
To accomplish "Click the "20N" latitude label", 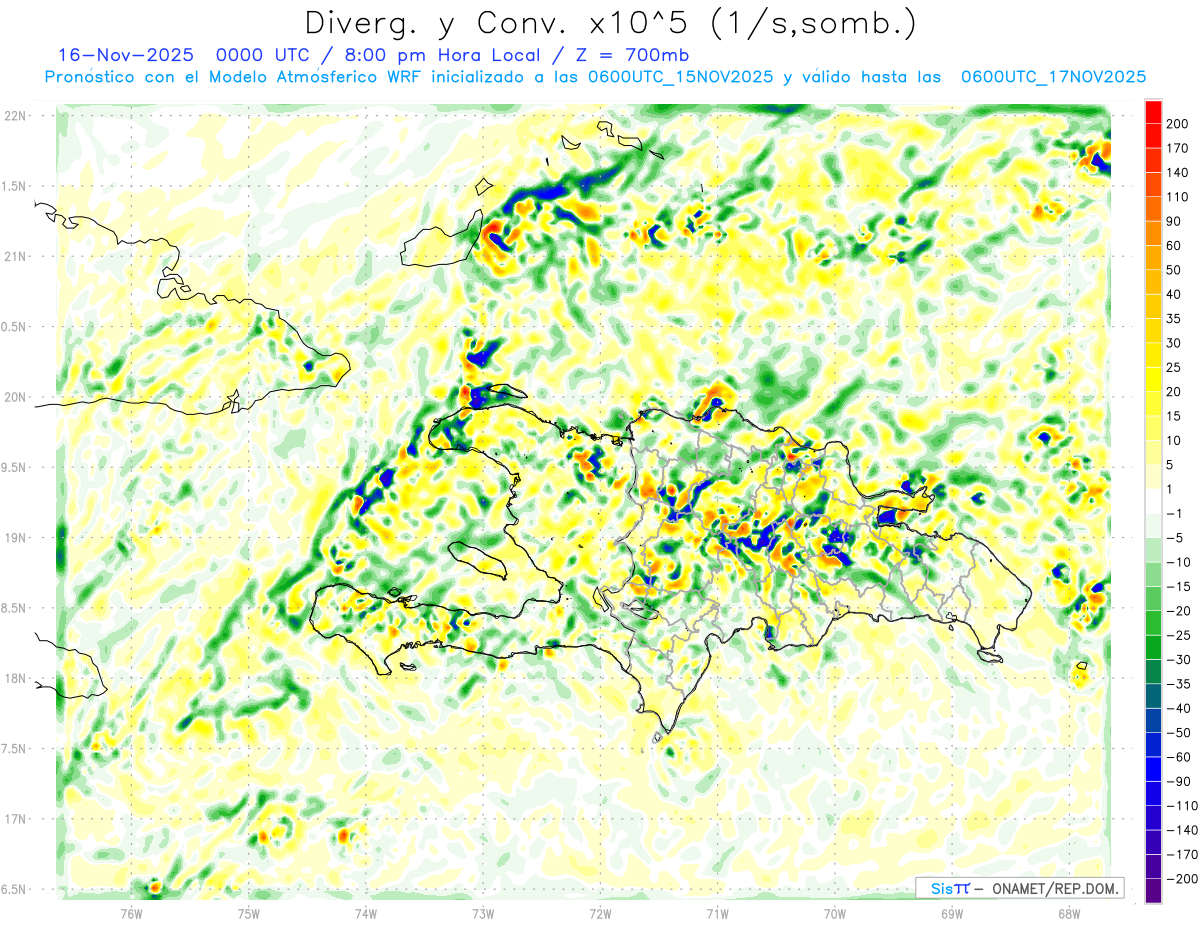I will [x=15, y=397].
